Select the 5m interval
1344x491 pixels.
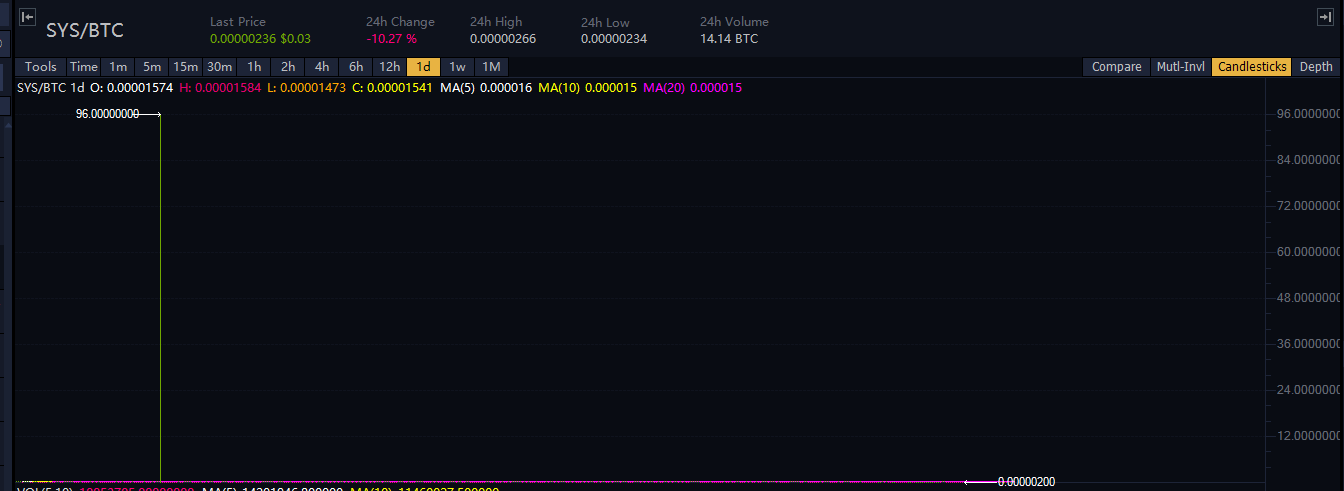click(x=152, y=67)
